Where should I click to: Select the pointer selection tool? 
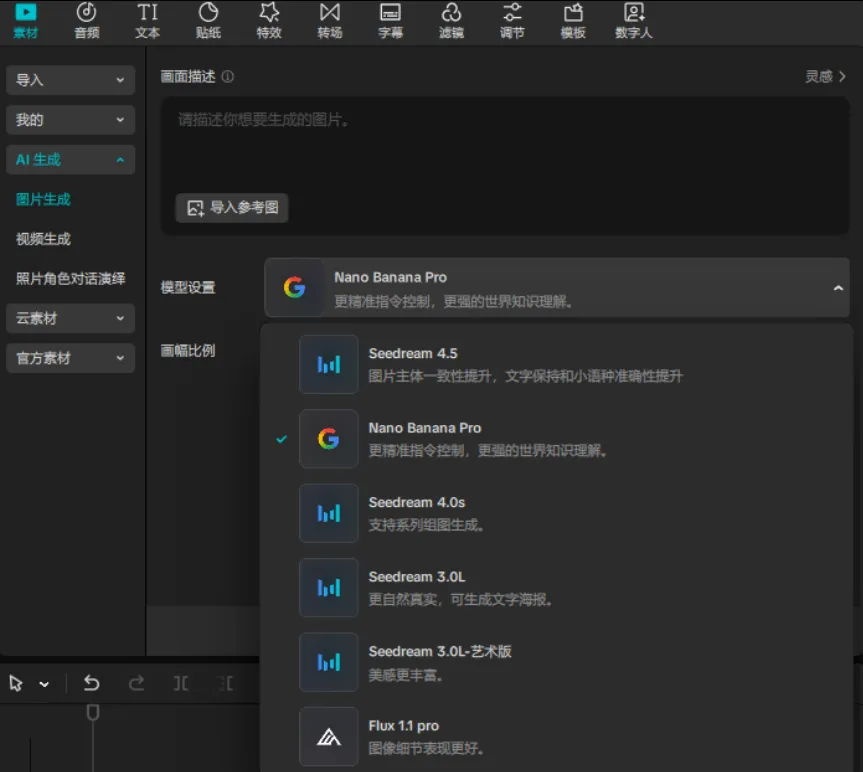pos(16,683)
